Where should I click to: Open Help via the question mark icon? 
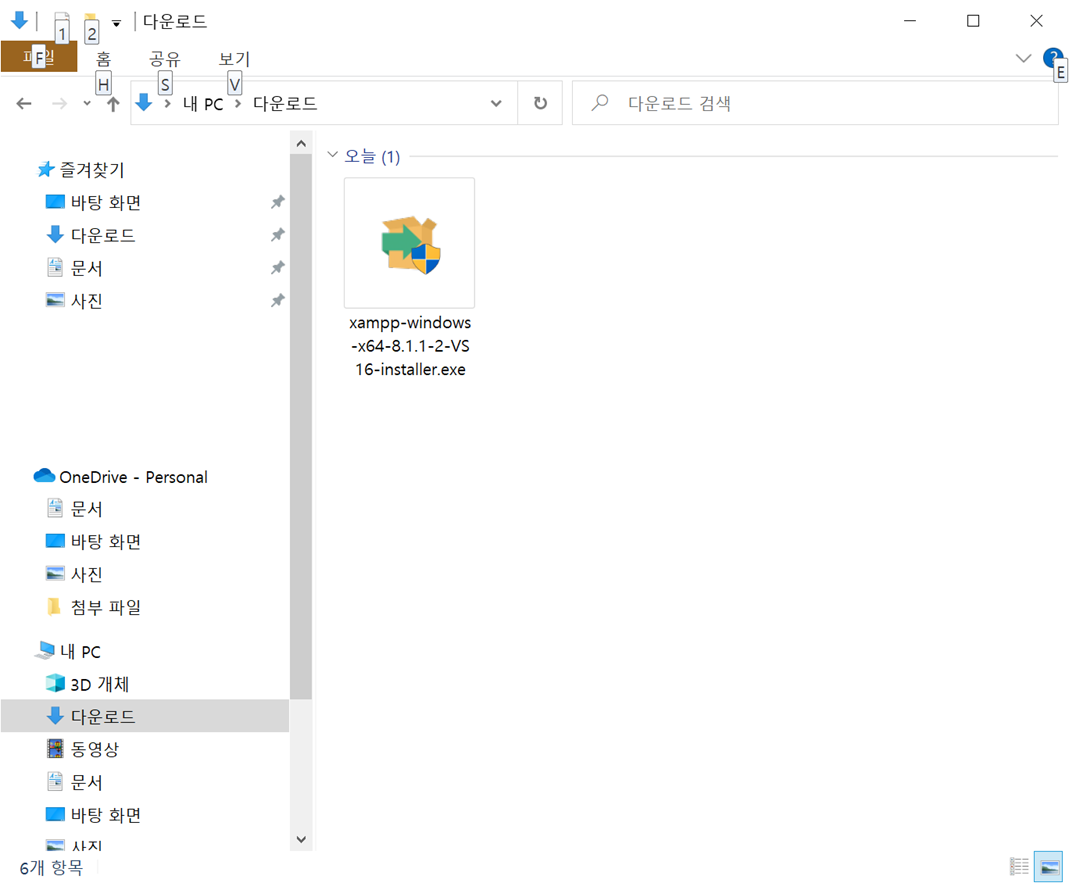coord(1052,58)
